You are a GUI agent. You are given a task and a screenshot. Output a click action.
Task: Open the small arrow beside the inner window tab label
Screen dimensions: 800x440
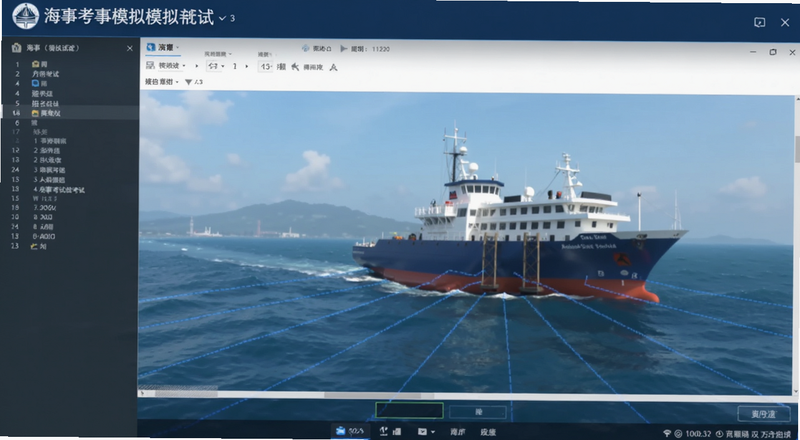[x=178, y=47]
